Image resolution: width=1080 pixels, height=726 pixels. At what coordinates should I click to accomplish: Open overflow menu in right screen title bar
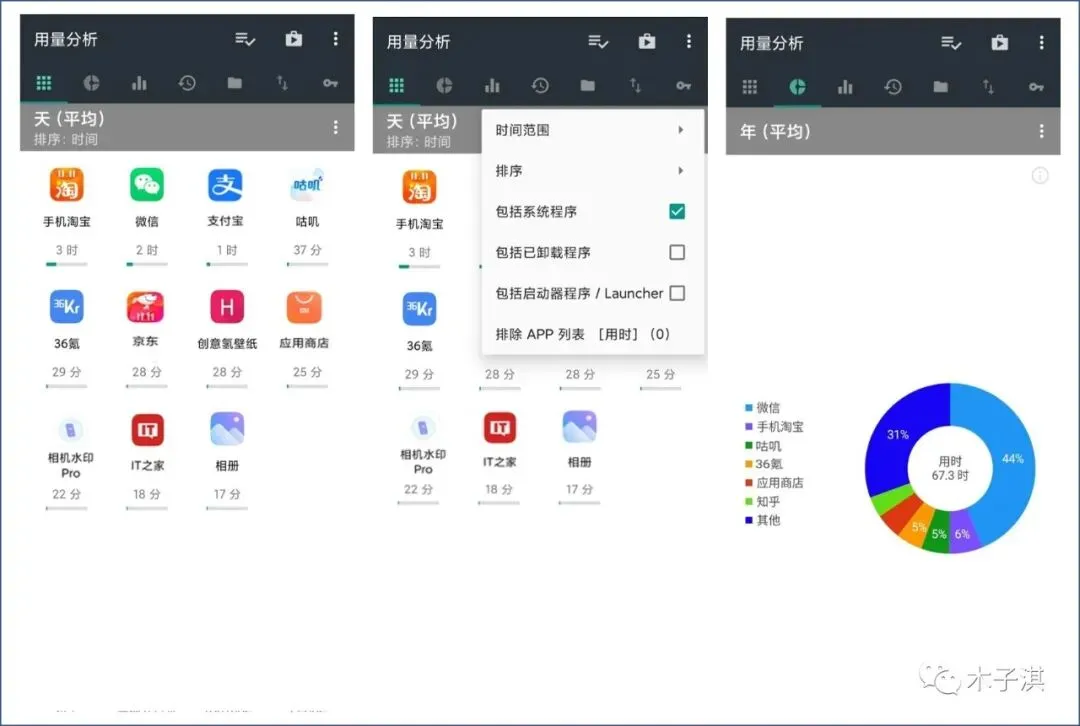click(x=1041, y=43)
